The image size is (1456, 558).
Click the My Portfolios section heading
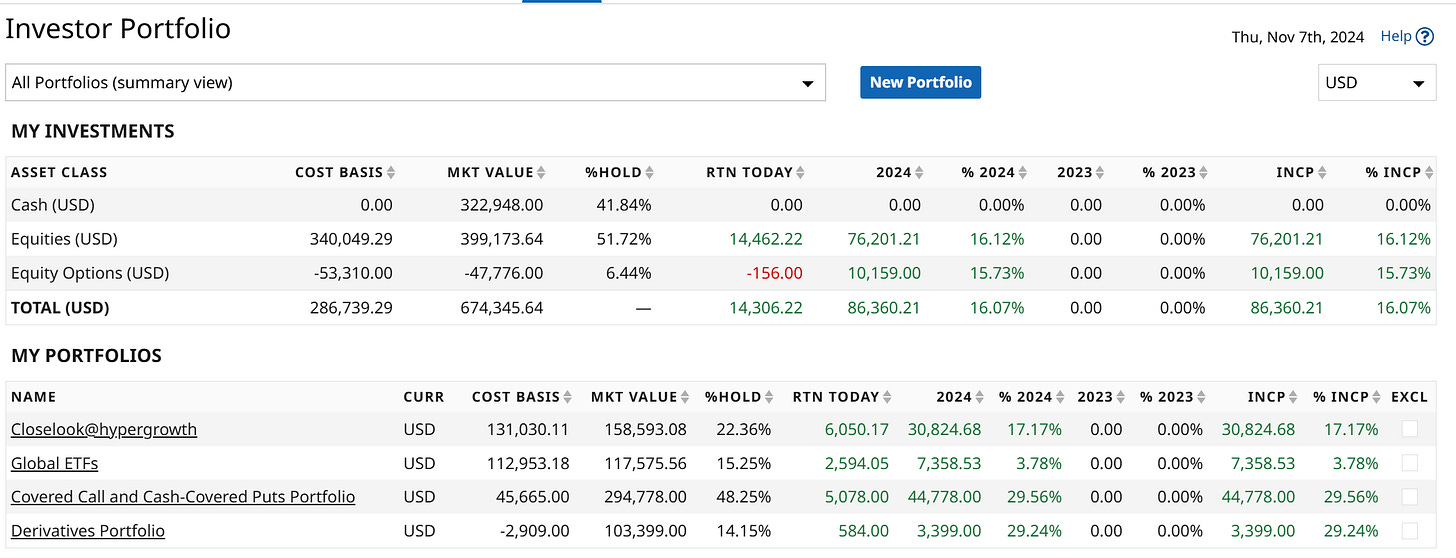pyautogui.click(x=86, y=355)
